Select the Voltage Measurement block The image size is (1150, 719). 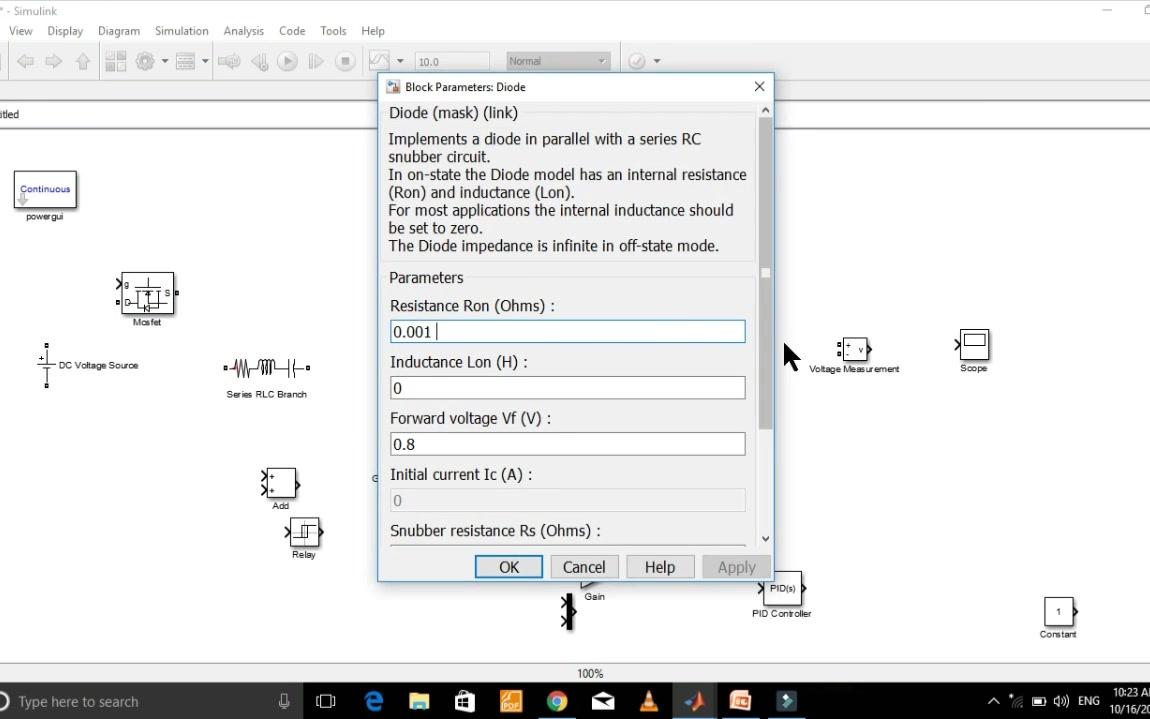point(854,349)
